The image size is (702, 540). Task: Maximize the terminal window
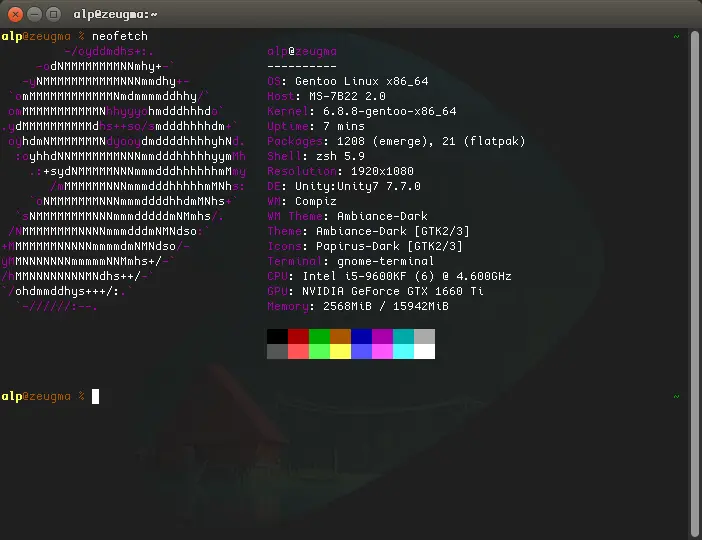click(54, 14)
